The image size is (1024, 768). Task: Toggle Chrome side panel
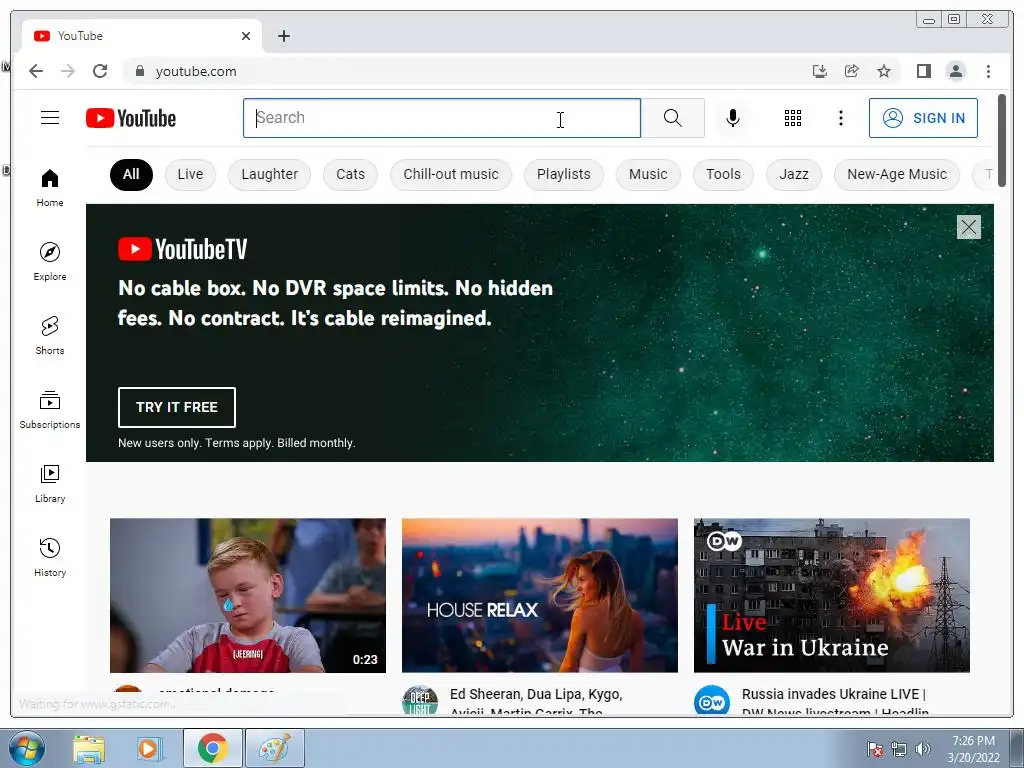point(923,71)
